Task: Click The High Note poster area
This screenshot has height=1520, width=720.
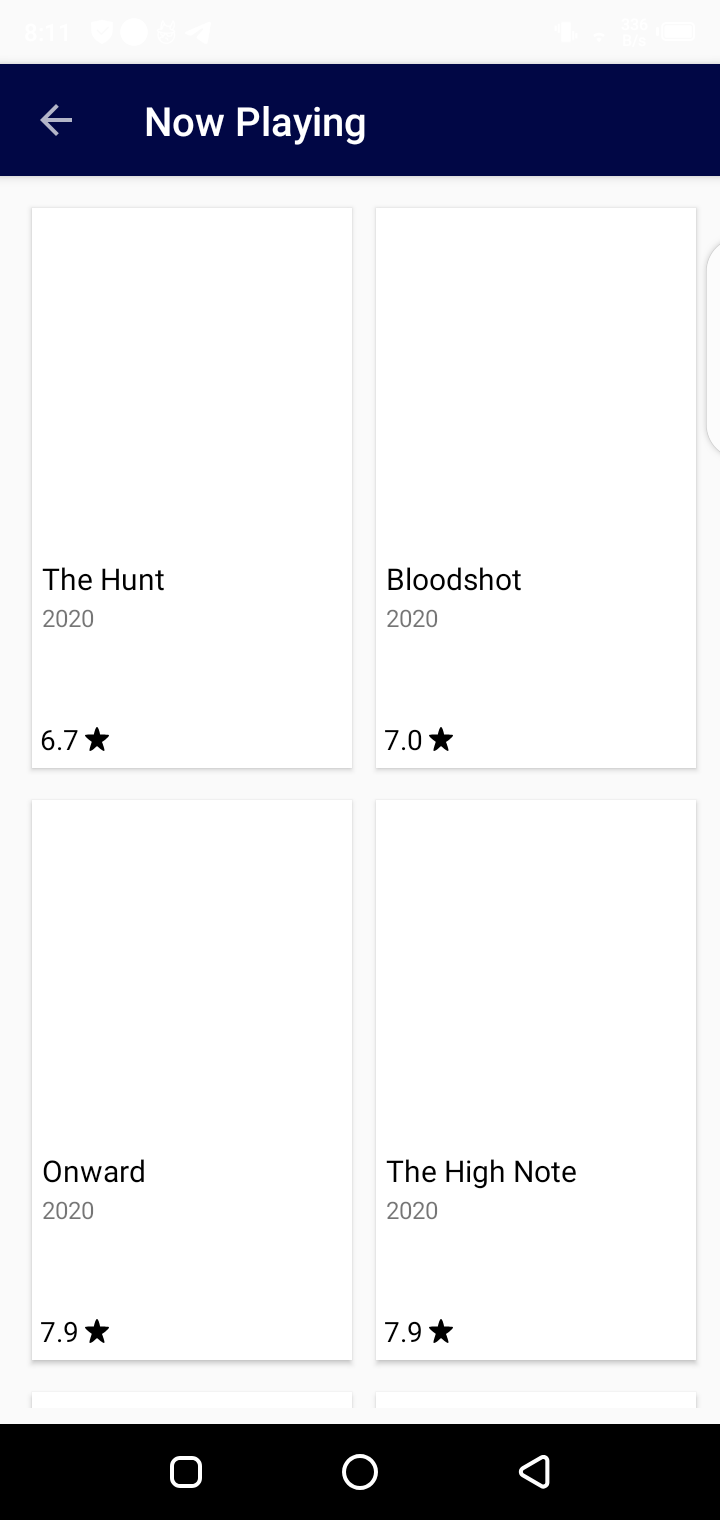Action: click(536, 970)
